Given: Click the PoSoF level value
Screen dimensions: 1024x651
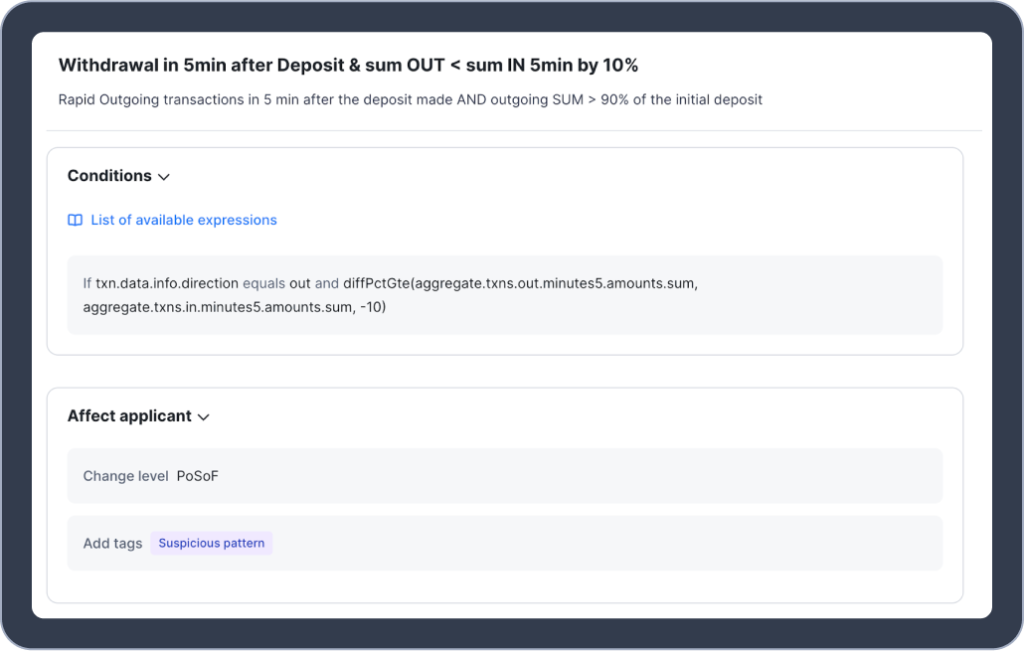Looking at the screenshot, I should pos(197,476).
